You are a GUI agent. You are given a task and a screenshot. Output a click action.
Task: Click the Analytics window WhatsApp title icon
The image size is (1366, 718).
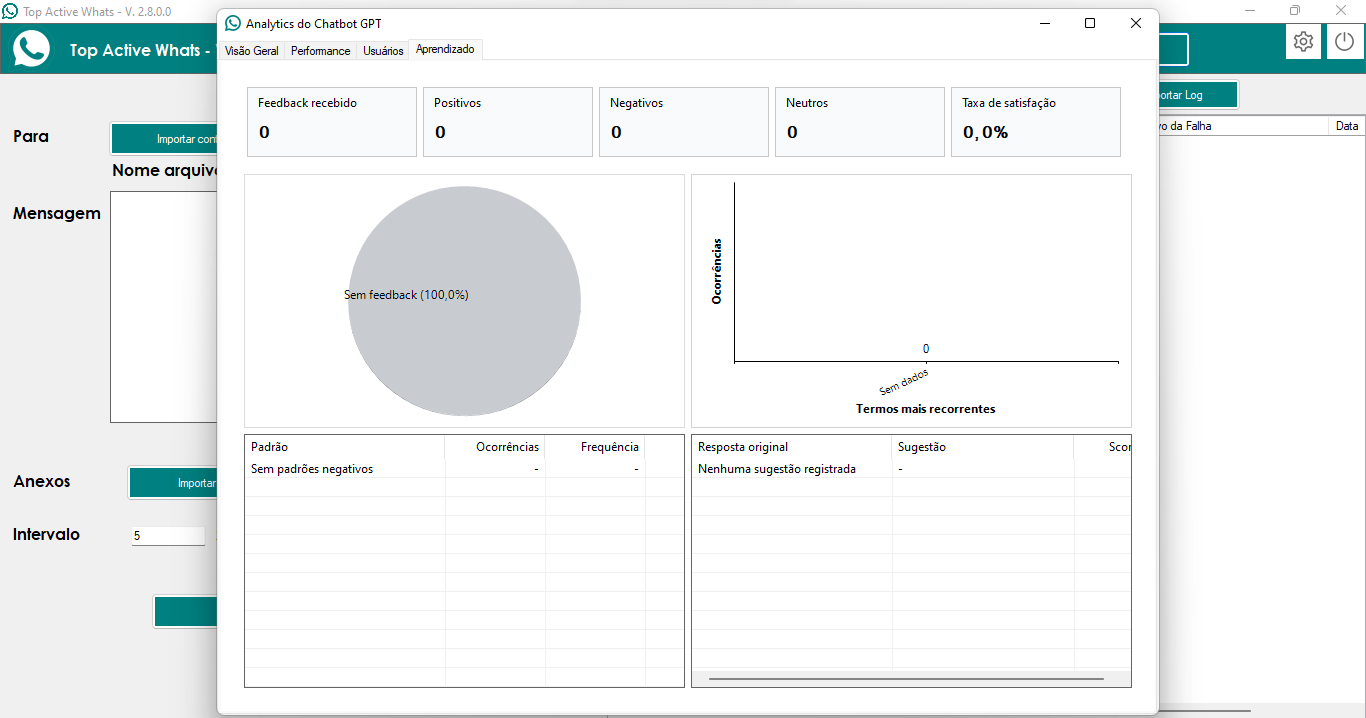233,23
